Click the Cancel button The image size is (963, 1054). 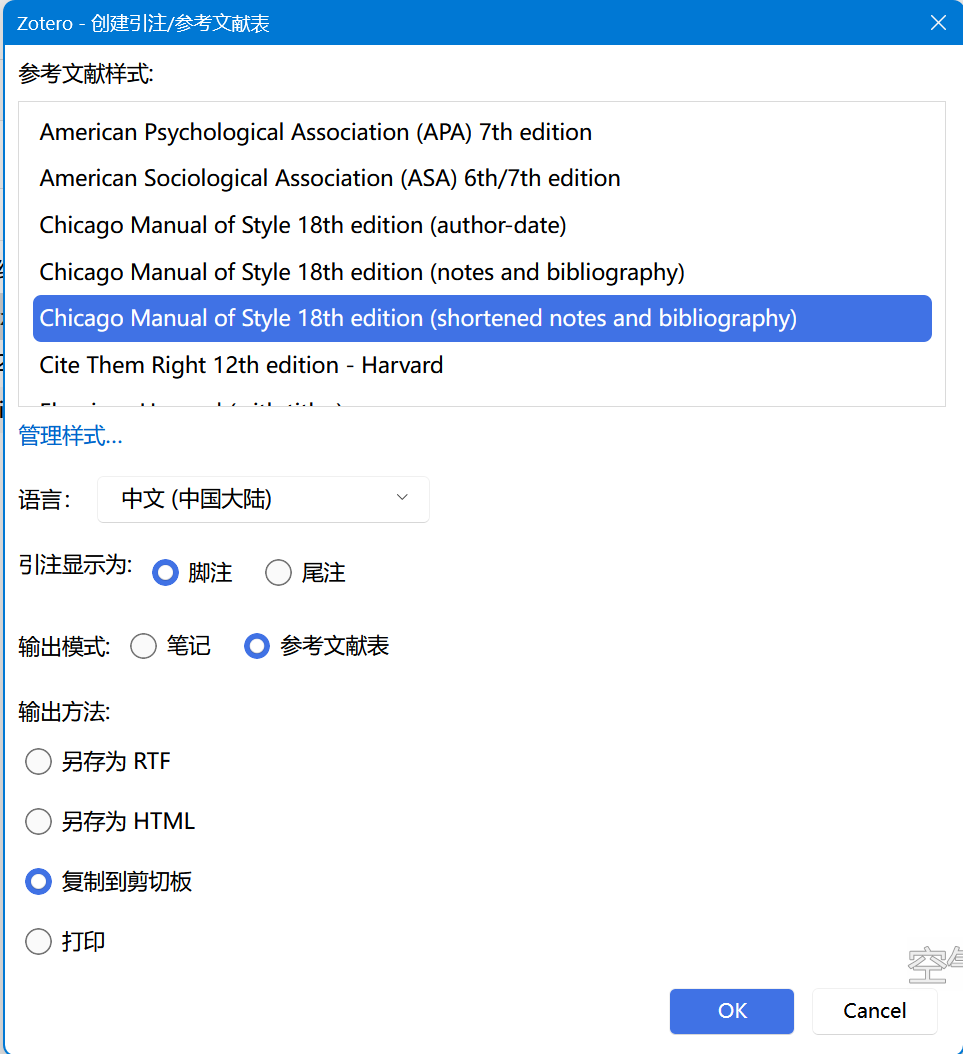(874, 1011)
